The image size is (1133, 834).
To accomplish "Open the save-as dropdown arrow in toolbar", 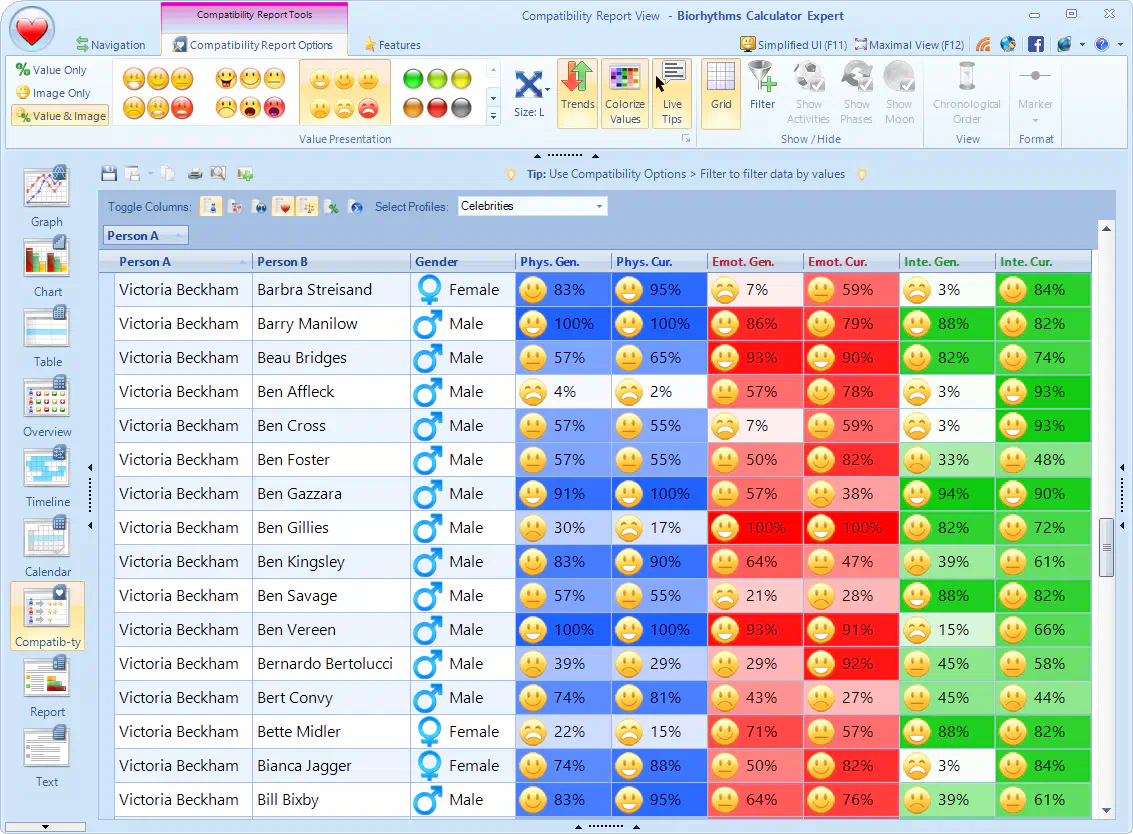I will pyautogui.click(x=150, y=173).
